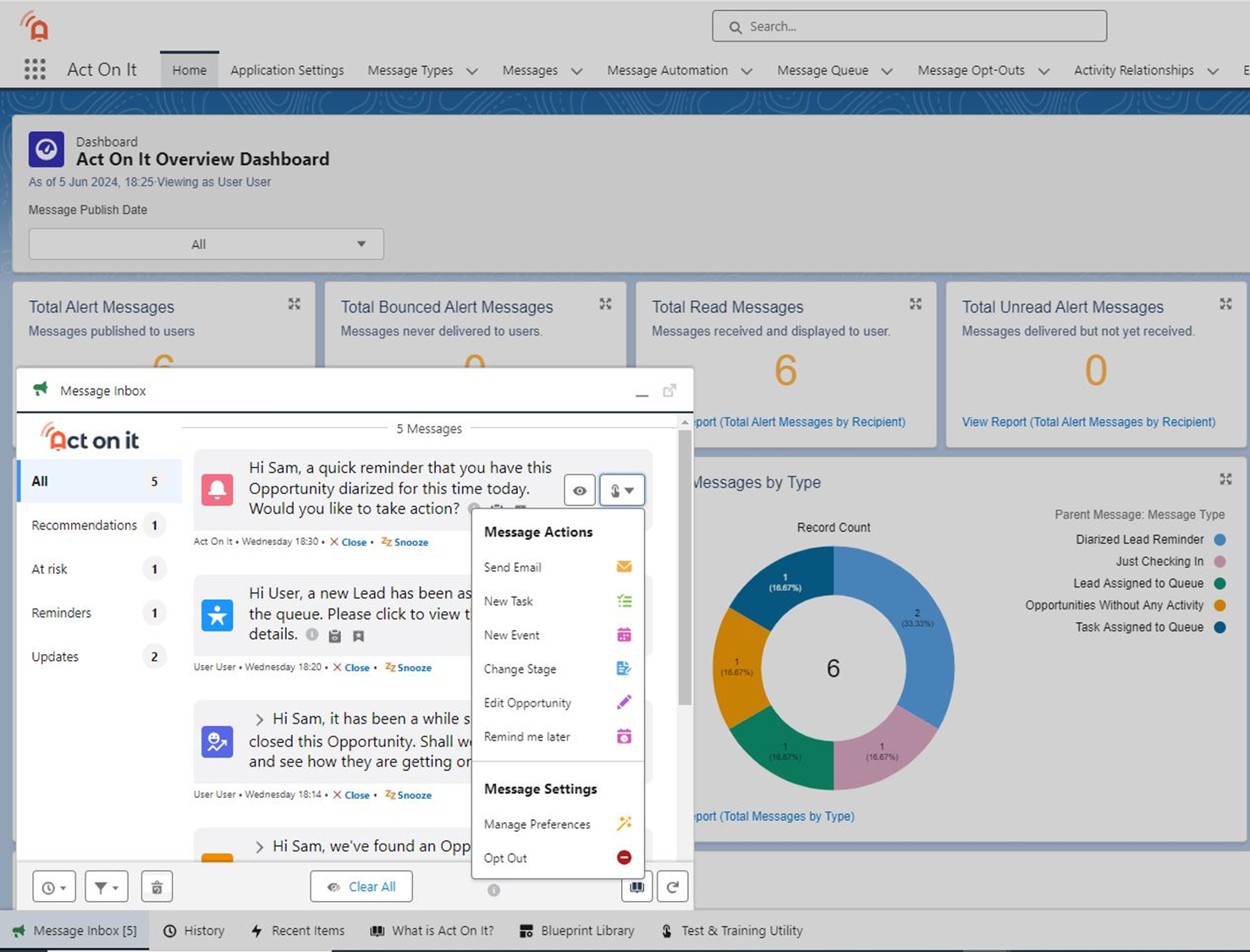Viewport: 1250px width, 952px height.
Task: Expand the Message Types nav chevron
Action: pyautogui.click(x=472, y=71)
